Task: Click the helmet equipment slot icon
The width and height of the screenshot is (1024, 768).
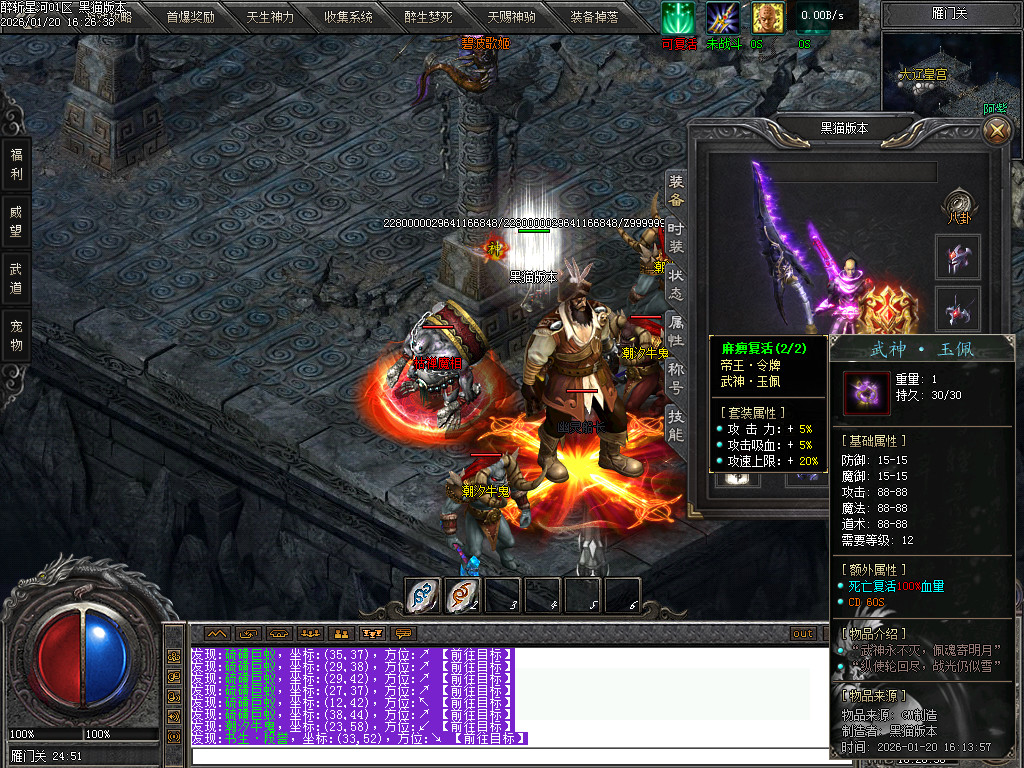Action: click(958, 256)
